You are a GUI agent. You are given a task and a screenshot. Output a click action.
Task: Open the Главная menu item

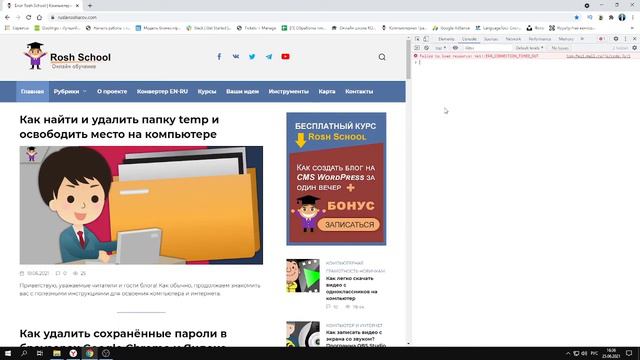coord(32,91)
